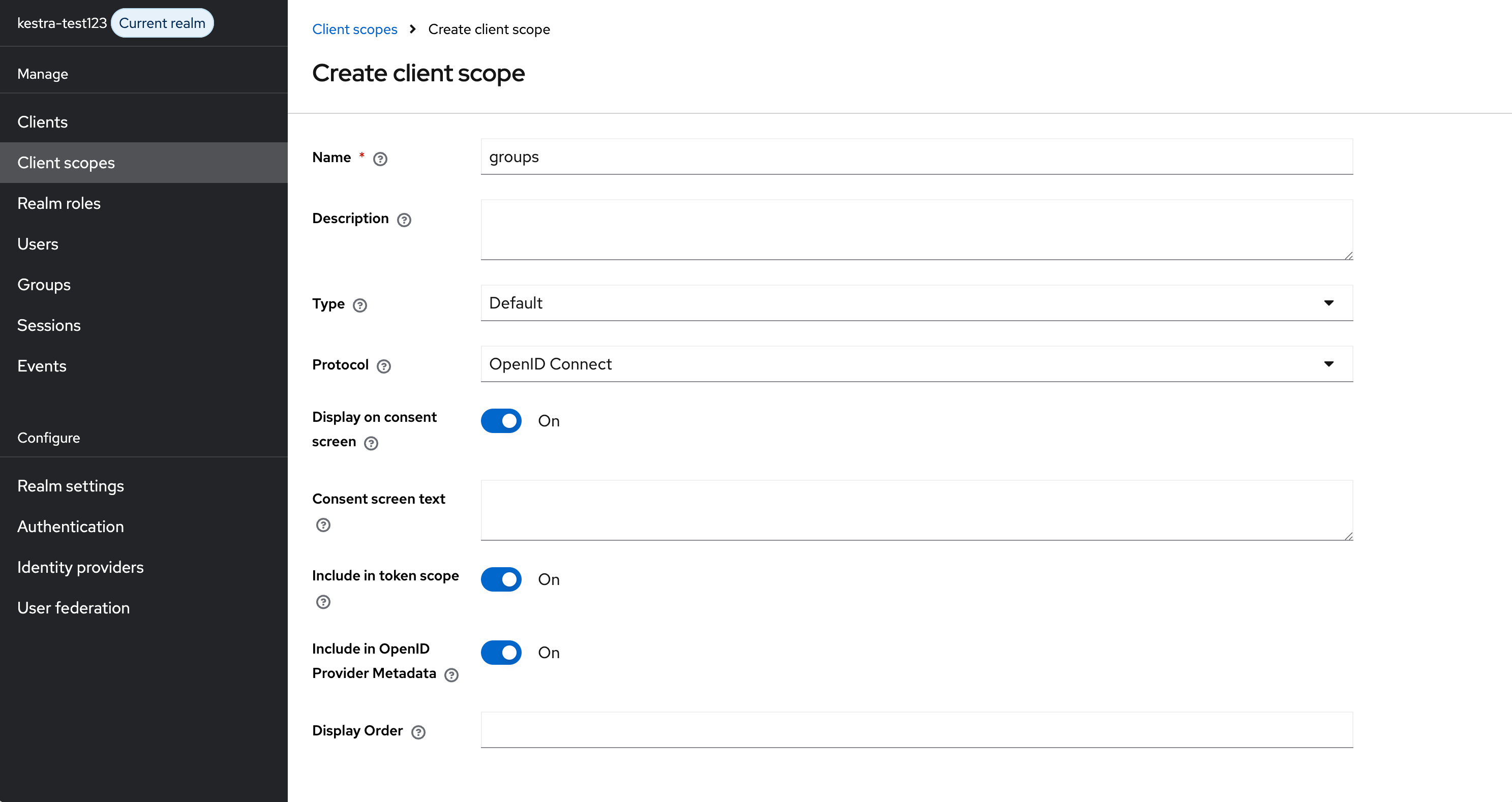Open help for Include in OpenID Provider Metadata
Screen dimensions: 1512x802
point(451,675)
